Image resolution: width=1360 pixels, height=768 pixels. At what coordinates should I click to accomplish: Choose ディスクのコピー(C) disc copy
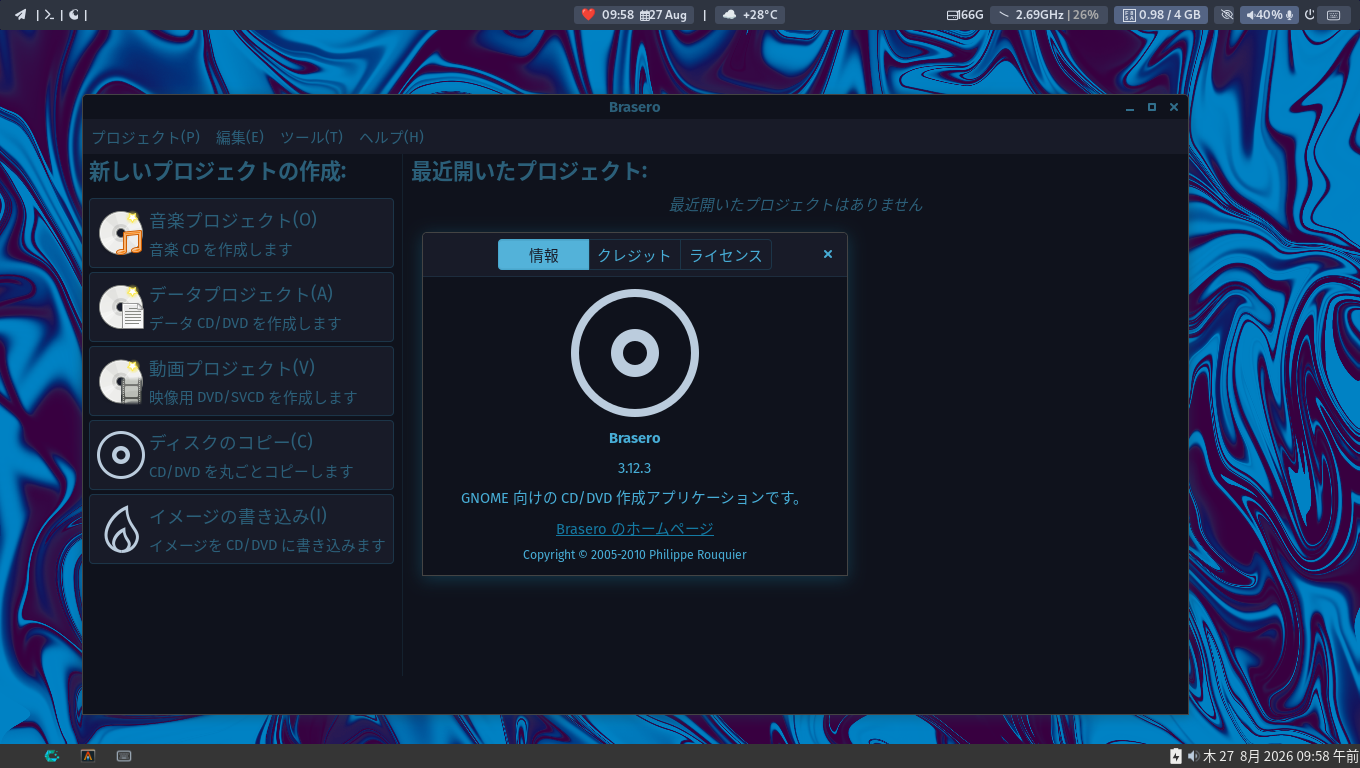[x=241, y=455]
